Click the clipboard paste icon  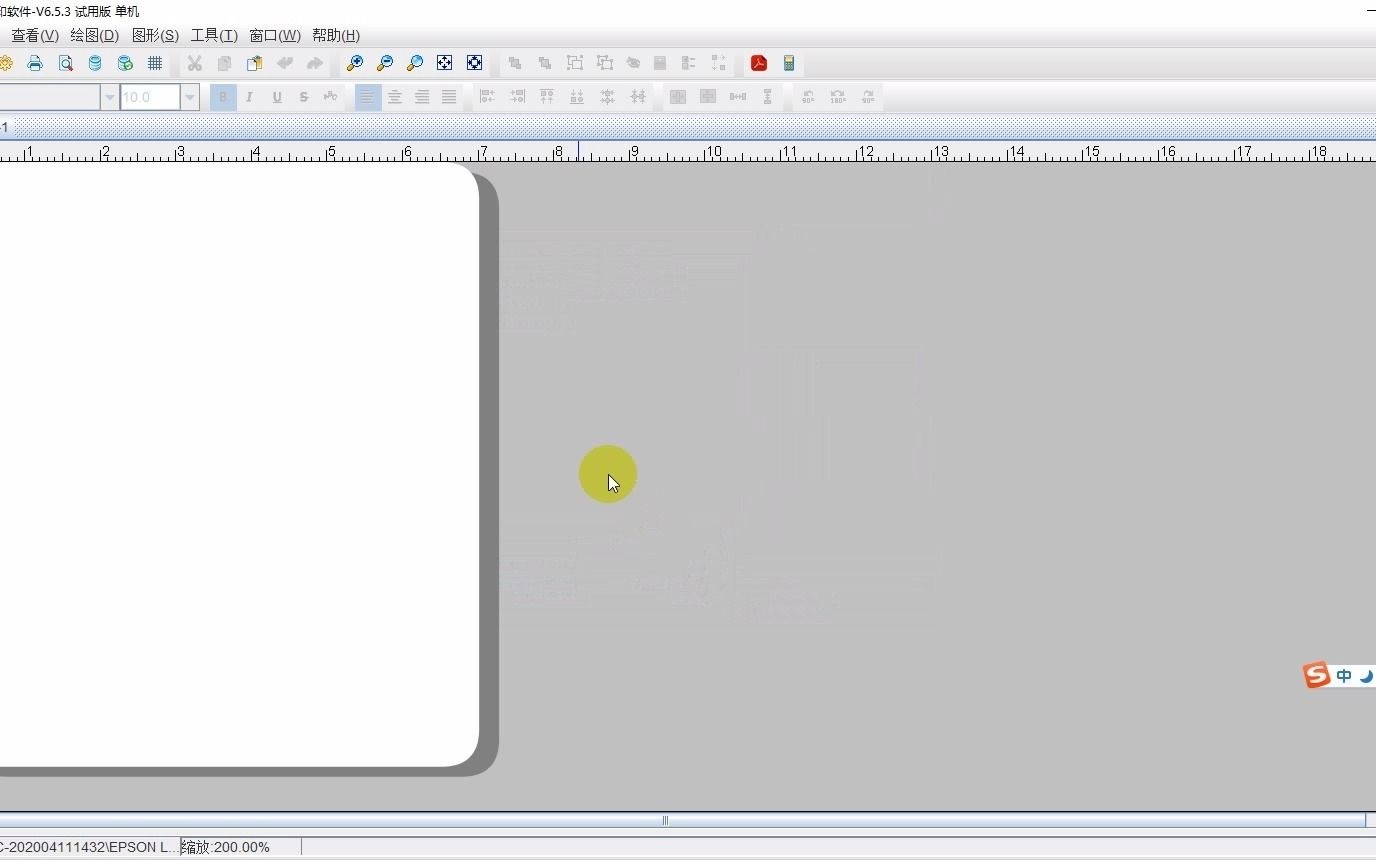coord(255,63)
